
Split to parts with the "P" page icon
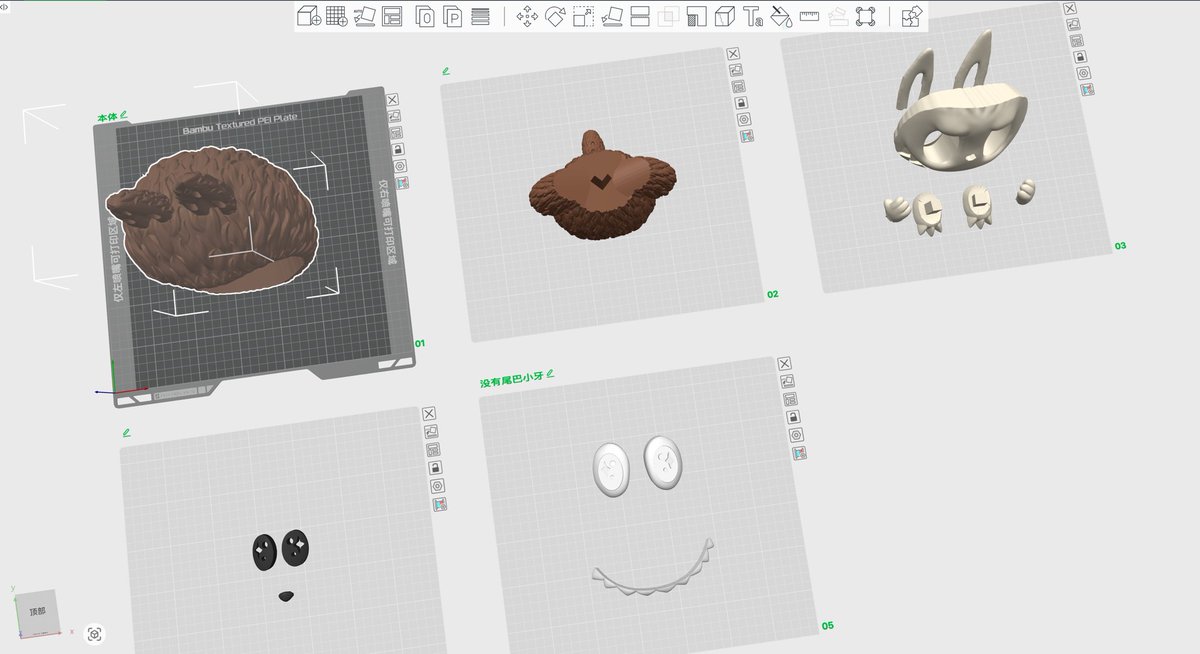(453, 16)
